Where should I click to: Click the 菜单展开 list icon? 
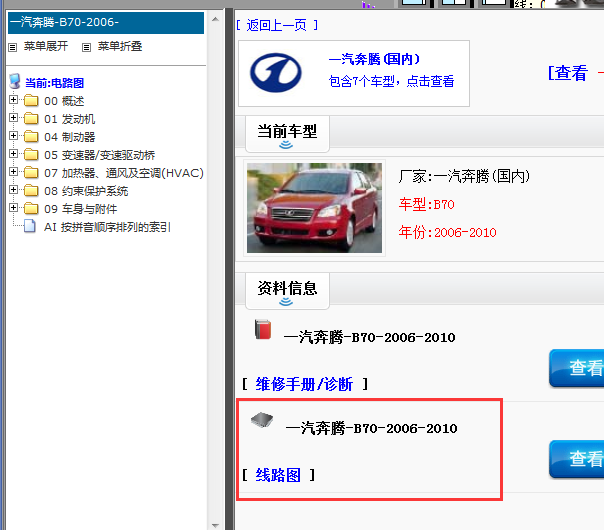(x=13, y=47)
